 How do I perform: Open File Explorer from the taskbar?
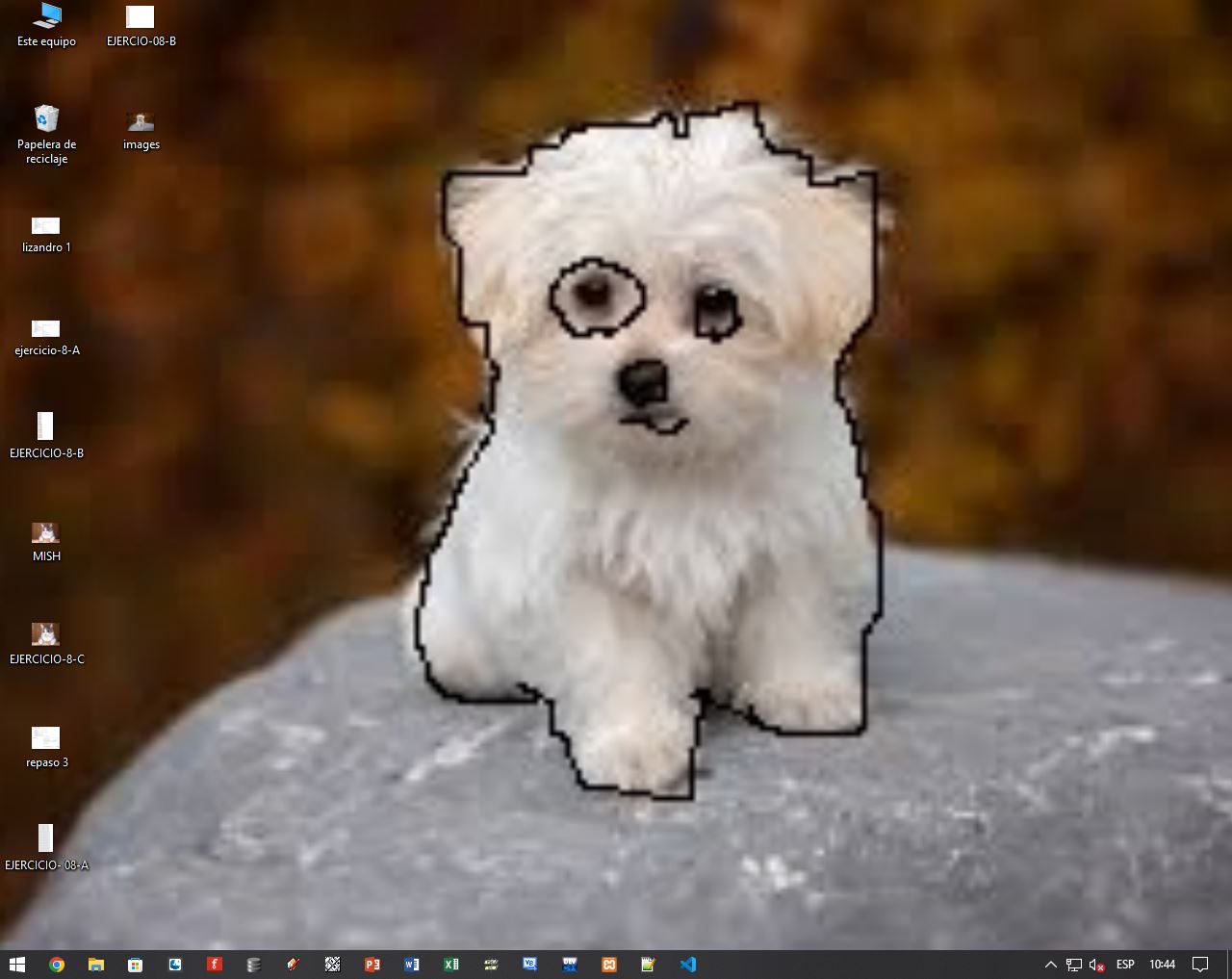pos(96,965)
